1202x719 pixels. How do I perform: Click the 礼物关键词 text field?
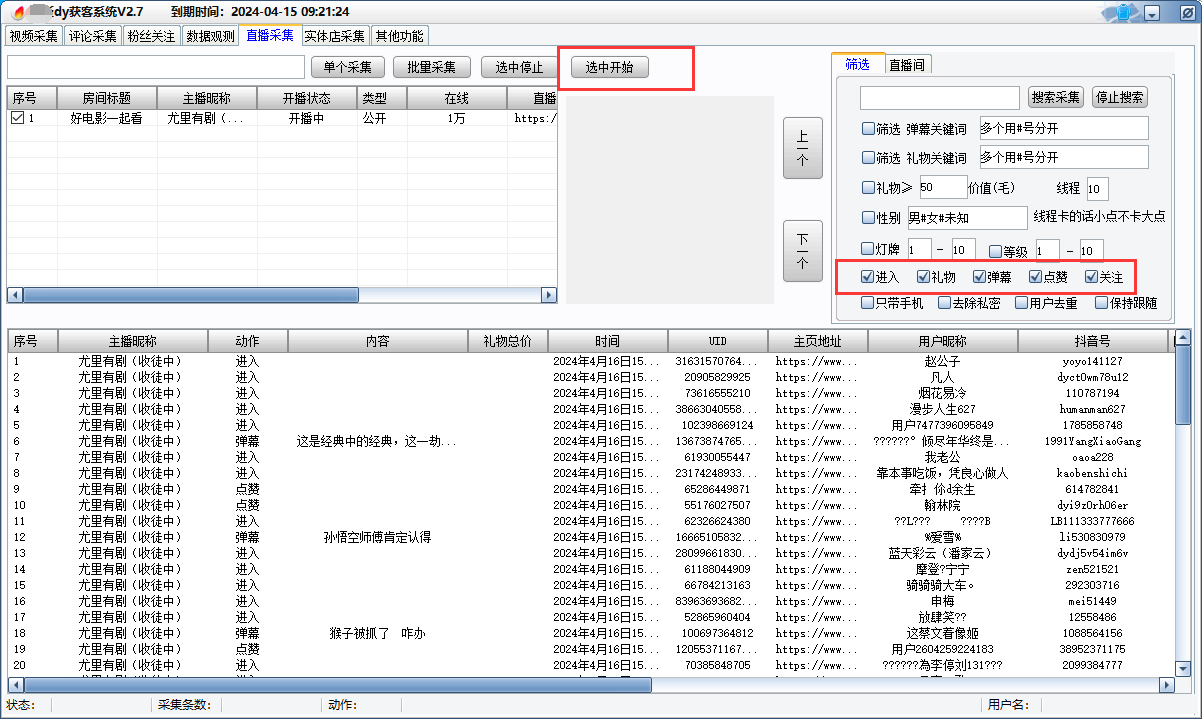tap(1063, 157)
